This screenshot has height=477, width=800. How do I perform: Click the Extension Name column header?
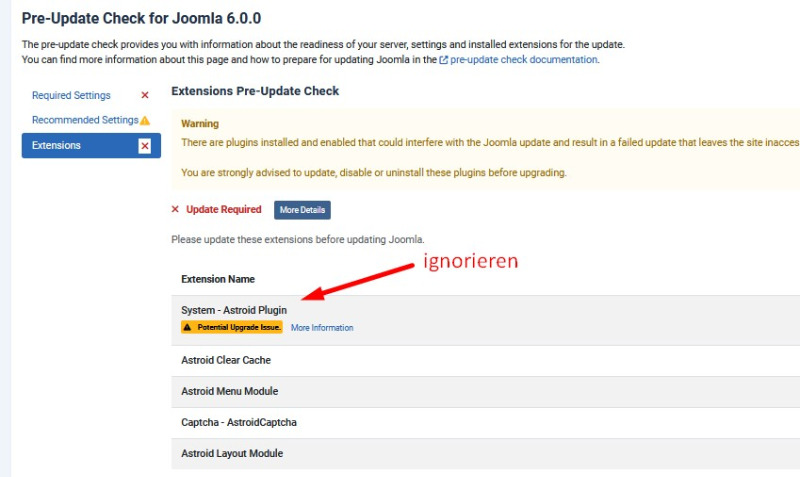coord(218,279)
